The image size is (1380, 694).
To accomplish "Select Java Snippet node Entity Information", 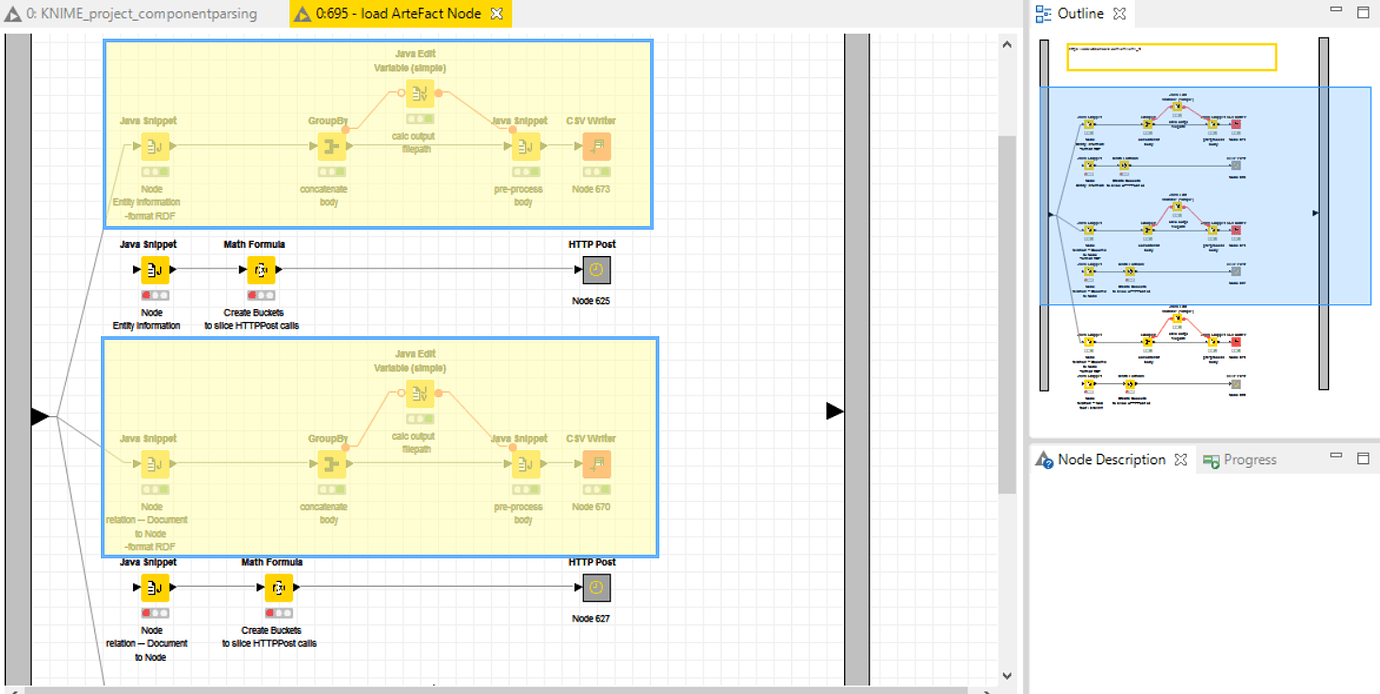I will 155,270.
